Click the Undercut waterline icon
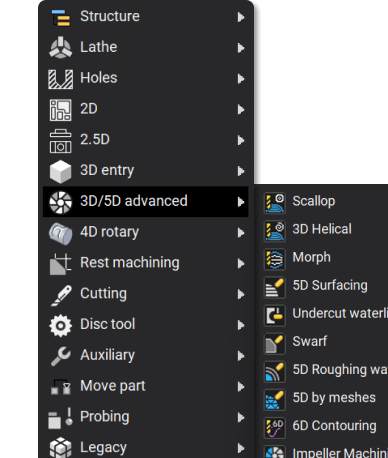Viewport: 388px width, 458px height. point(275,315)
